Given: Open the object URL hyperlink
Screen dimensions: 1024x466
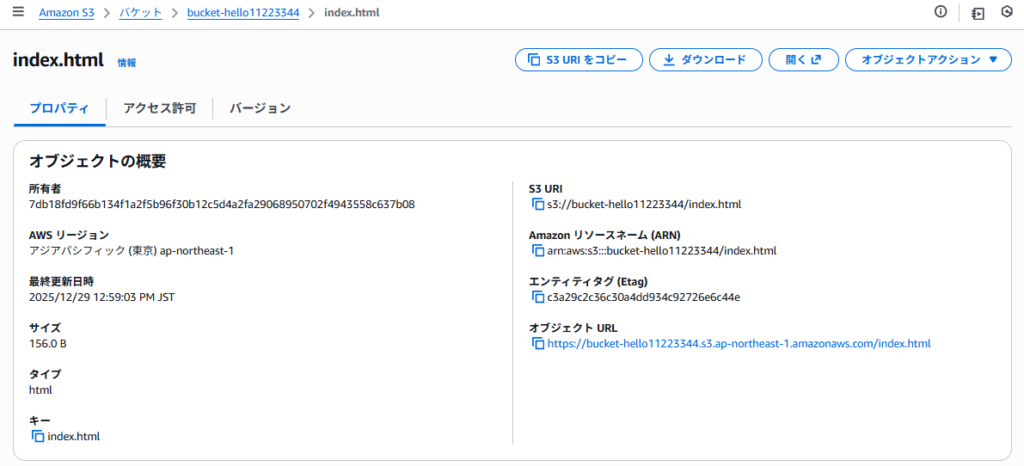Looking at the screenshot, I should pos(739,344).
